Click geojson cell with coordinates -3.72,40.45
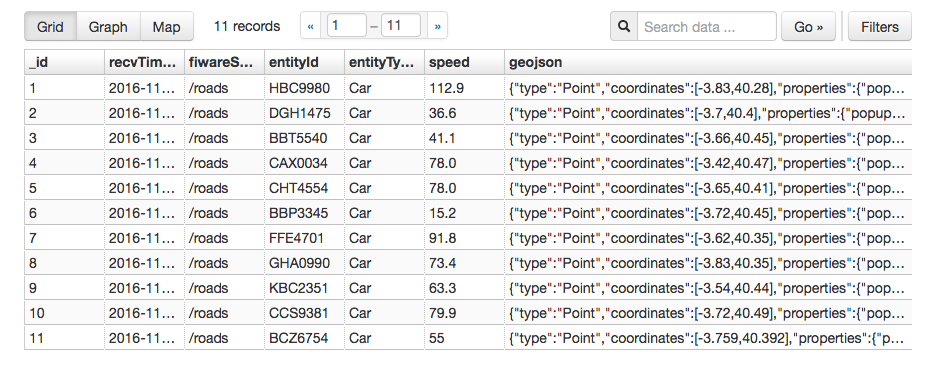The width and height of the screenshot is (933, 365). [708, 213]
